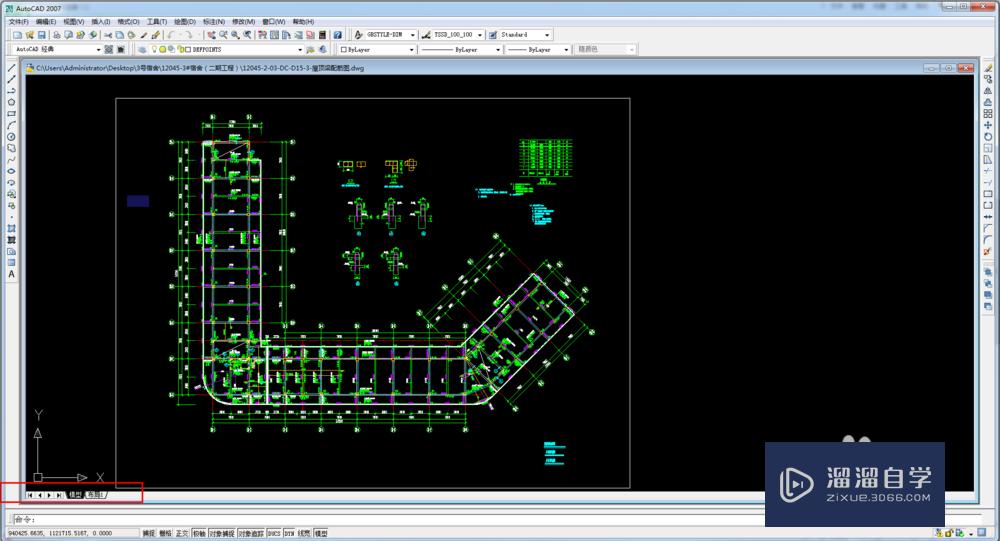Toggle 对象捕捉 object snap button
Image resolution: width=1000 pixels, height=541 pixels.
tap(223, 533)
